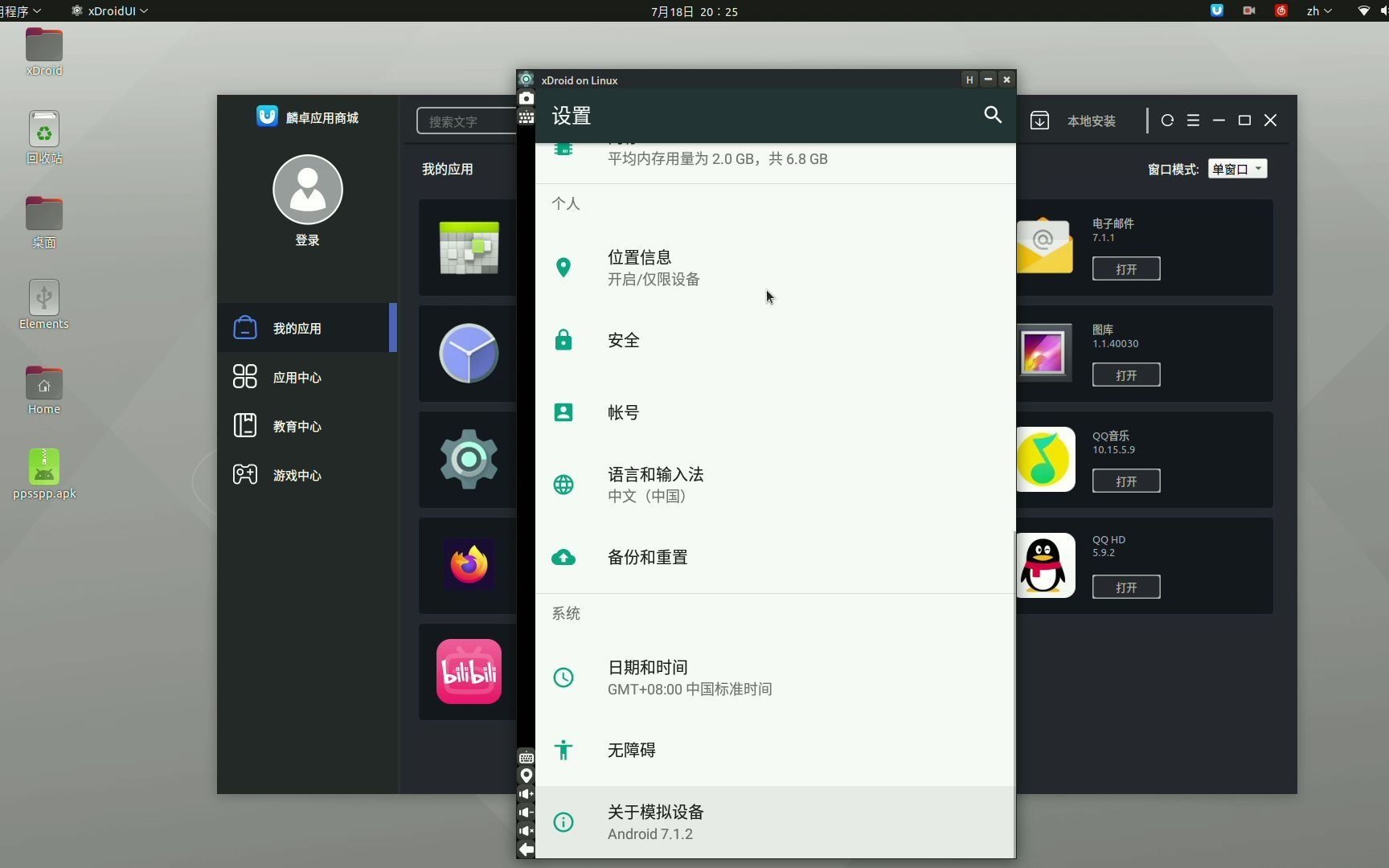This screenshot has width=1389, height=868.
Task: Open 日期和时间 settings
Action: [x=775, y=678]
